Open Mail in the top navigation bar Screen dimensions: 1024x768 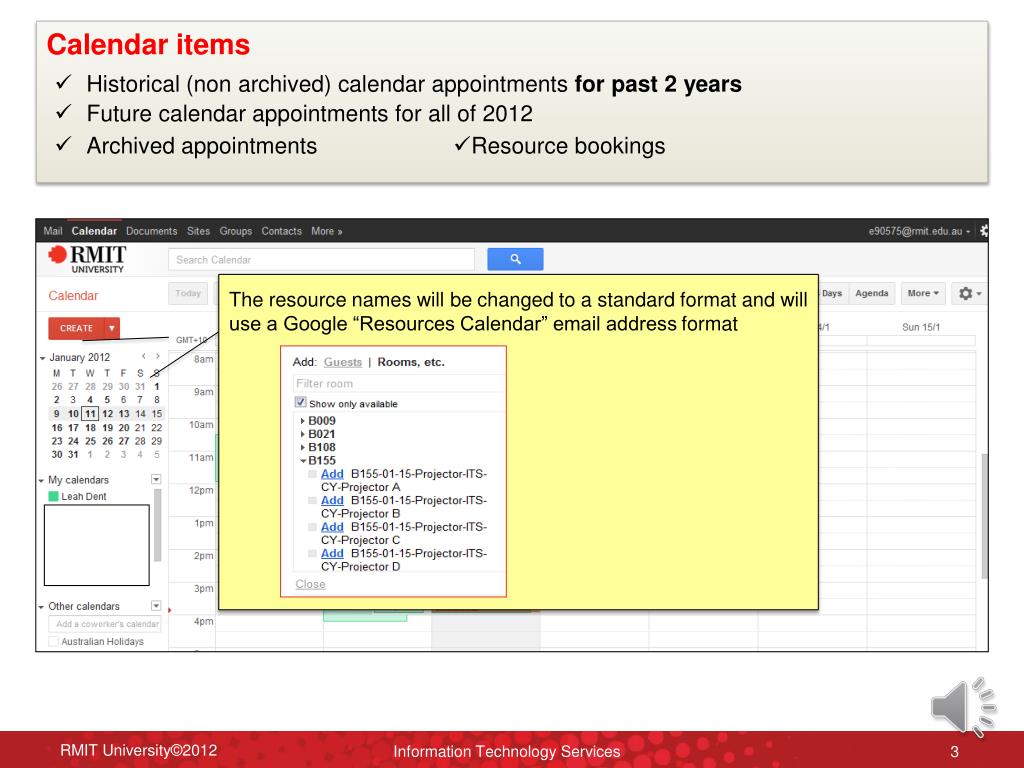pyautogui.click(x=53, y=231)
